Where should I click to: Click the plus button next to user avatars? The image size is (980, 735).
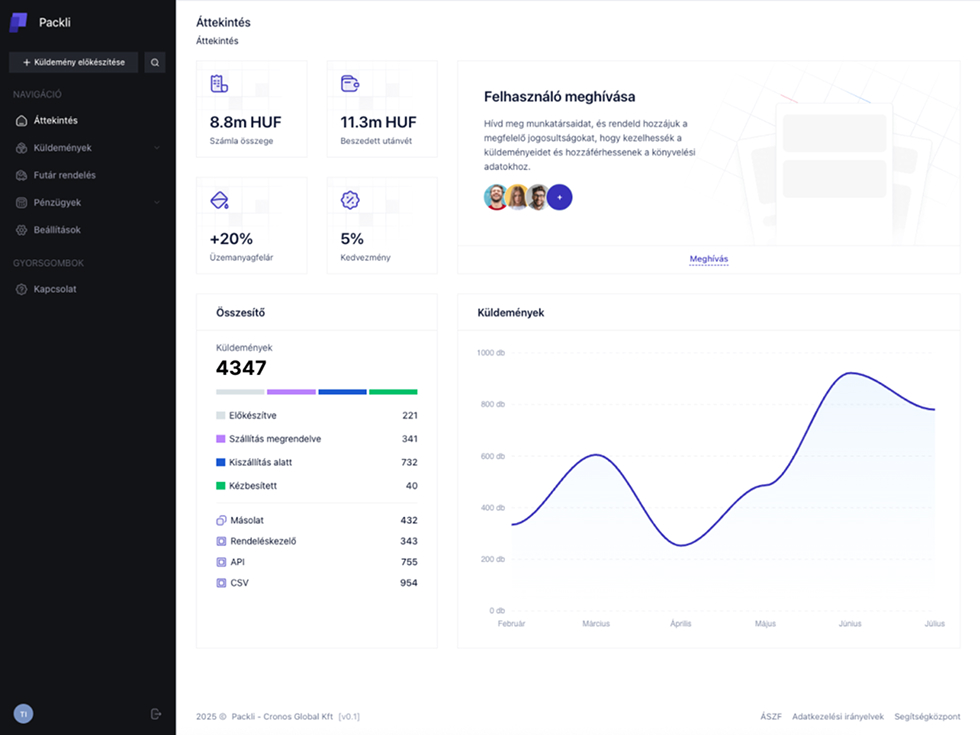click(x=560, y=198)
